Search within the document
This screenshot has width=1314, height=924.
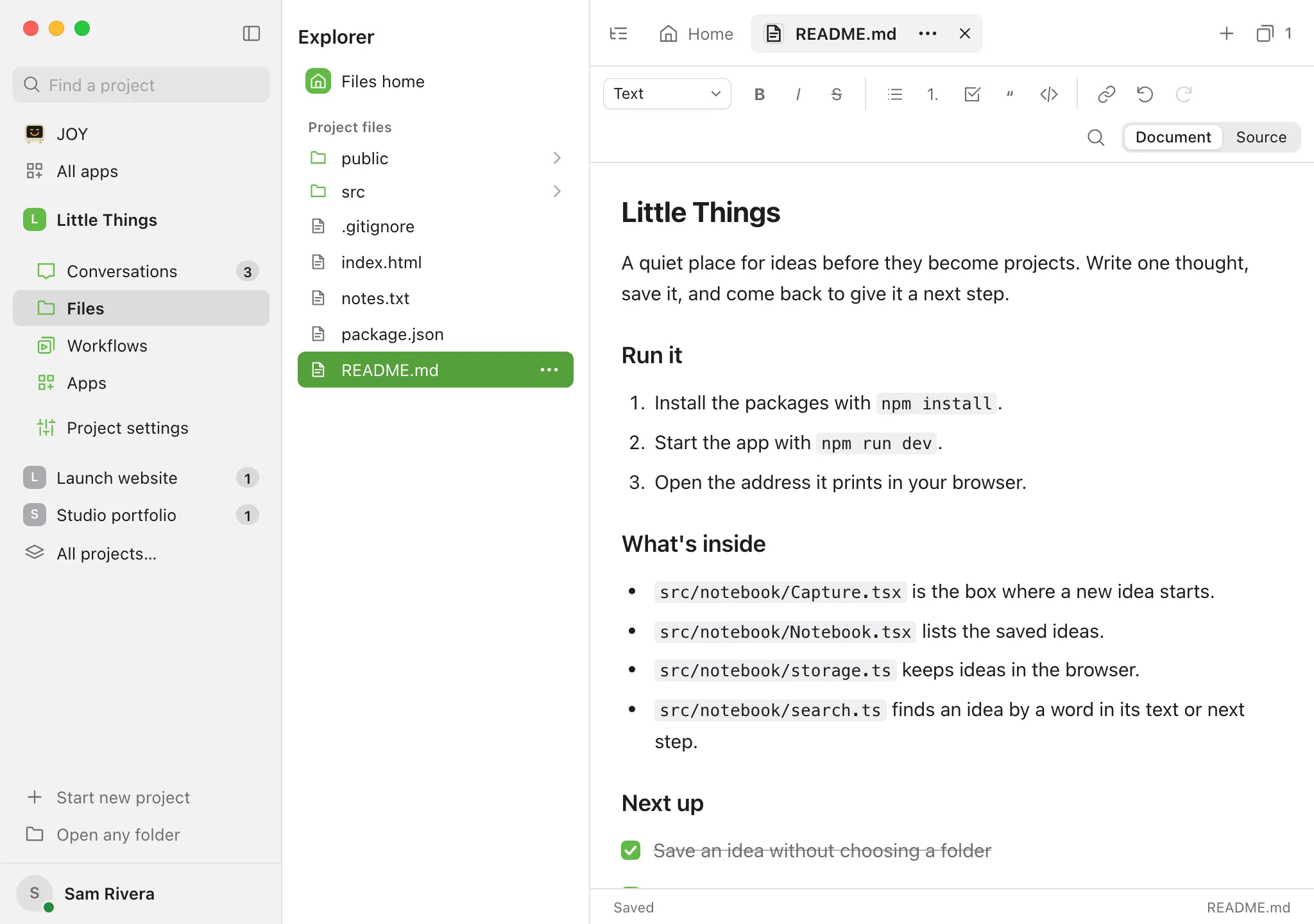tap(1096, 137)
